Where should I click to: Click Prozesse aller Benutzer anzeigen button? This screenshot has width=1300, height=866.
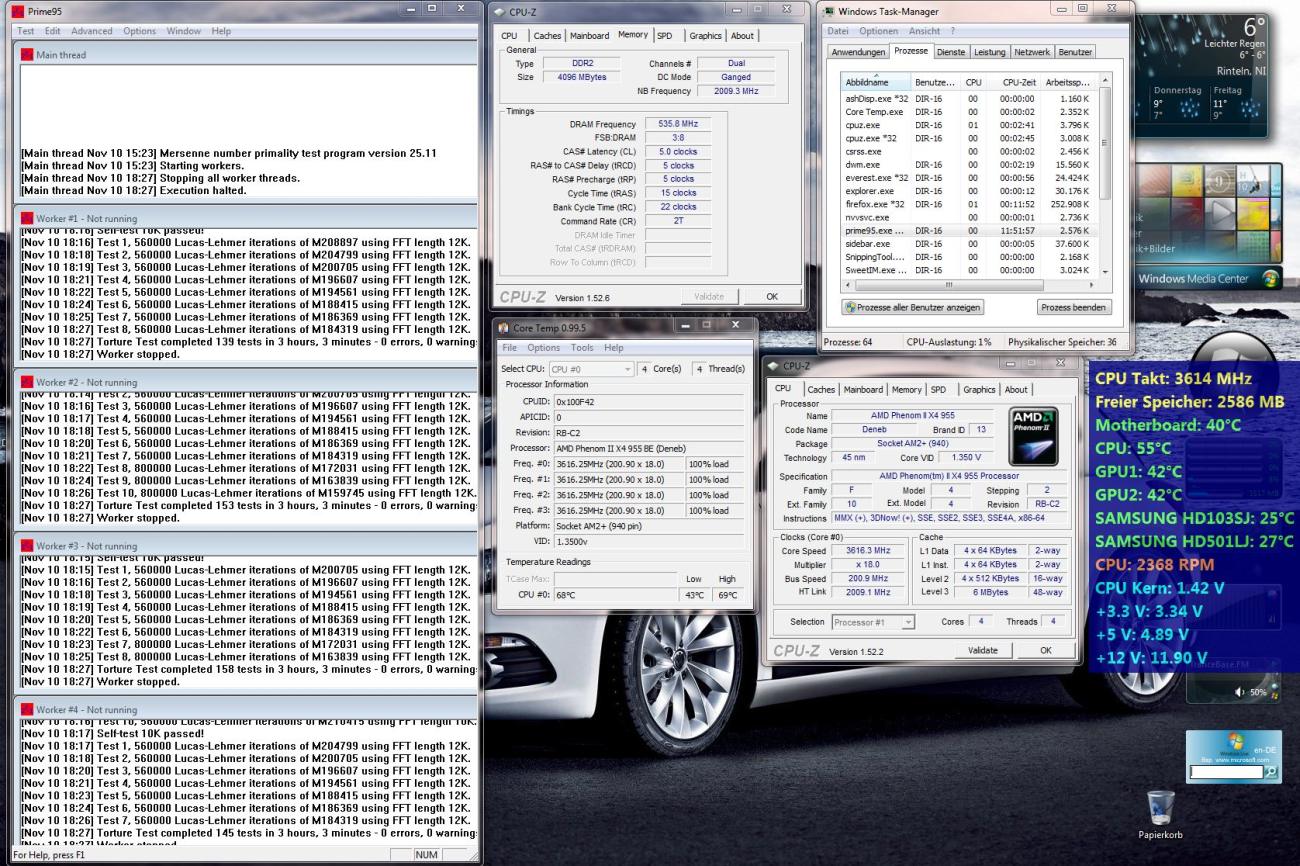[x=912, y=307]
